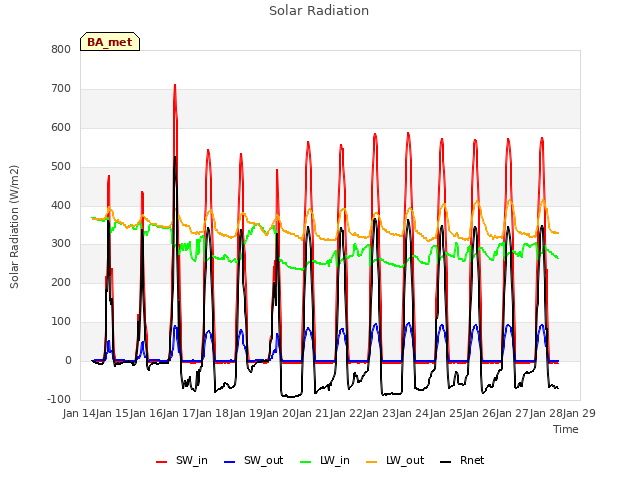Click the 600 y-axis tick label

61,128
